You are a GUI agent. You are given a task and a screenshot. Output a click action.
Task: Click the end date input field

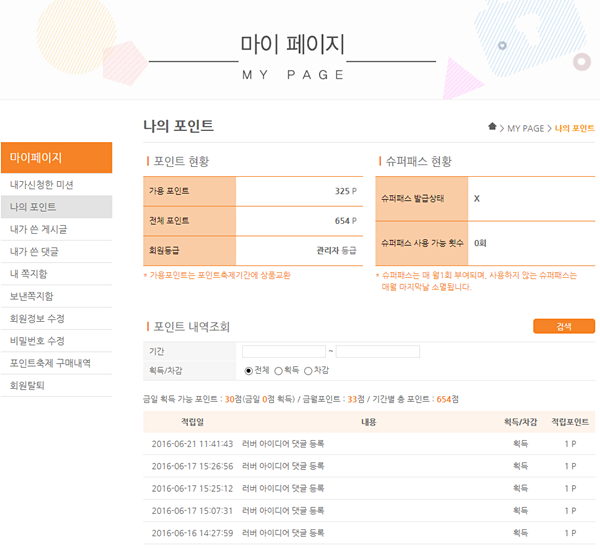point(377,352)
